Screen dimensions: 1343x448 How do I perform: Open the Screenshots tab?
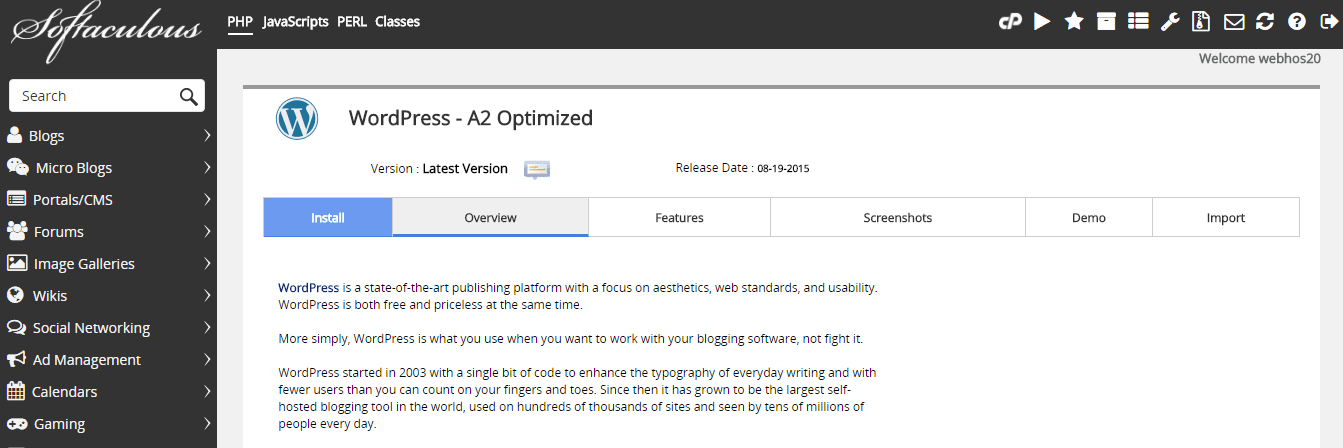pos(898,218)
